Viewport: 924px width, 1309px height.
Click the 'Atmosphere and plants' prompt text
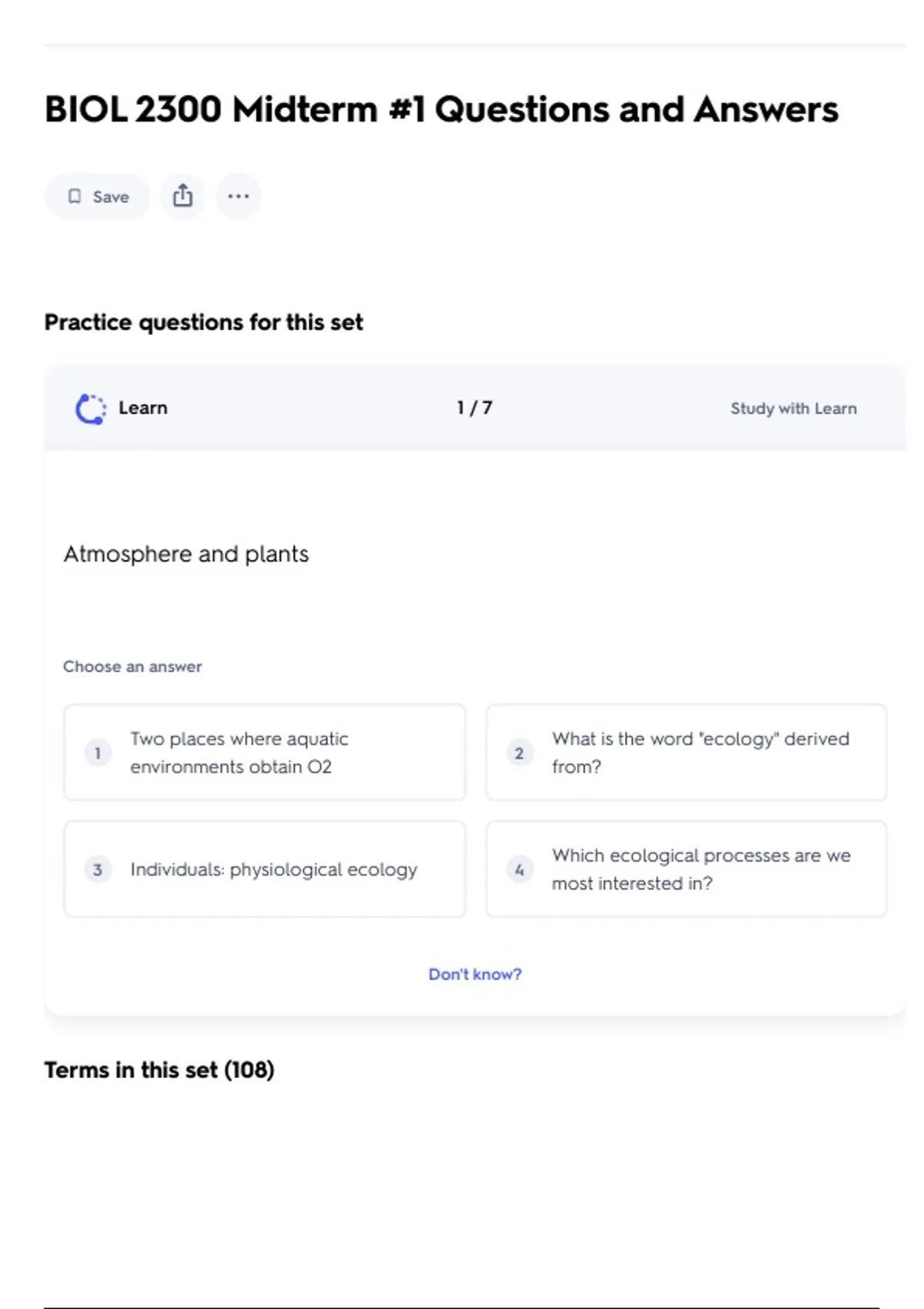point(186,554)
